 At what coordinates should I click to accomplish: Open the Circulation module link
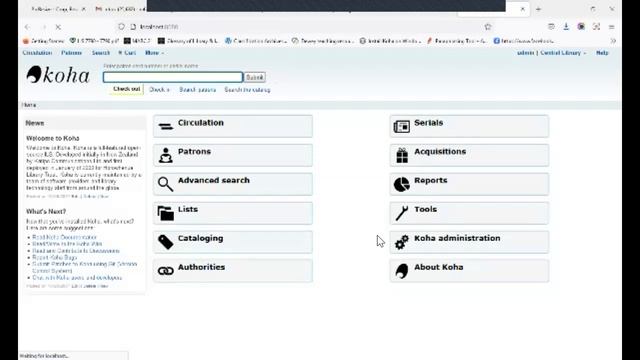pyautogui.click(x=200, y=123)
